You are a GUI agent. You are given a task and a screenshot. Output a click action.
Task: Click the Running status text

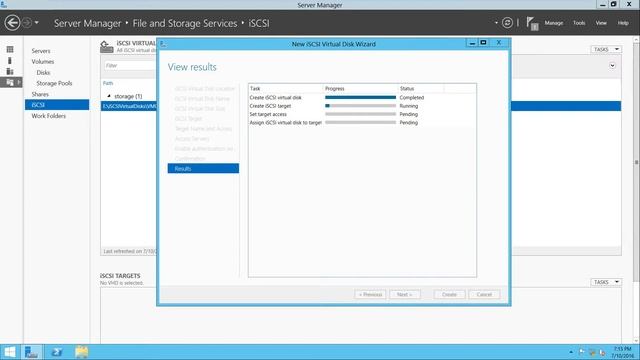(409, 106)
